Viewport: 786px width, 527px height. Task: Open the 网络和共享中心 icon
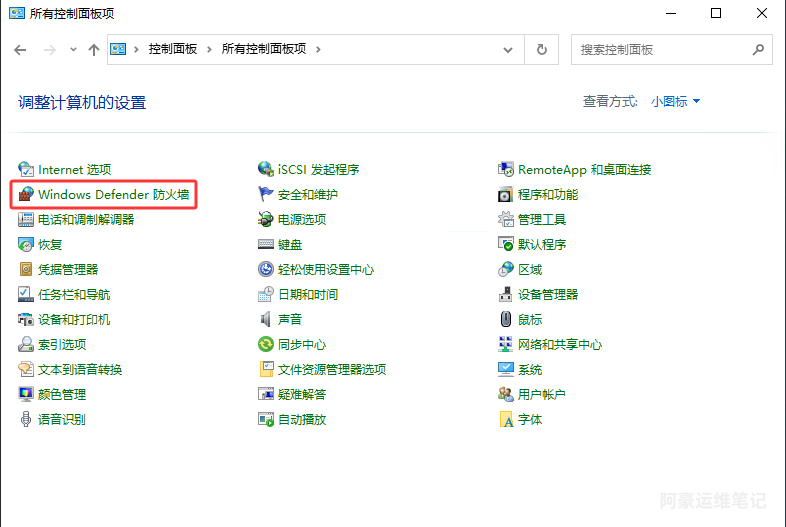point(506,344)
